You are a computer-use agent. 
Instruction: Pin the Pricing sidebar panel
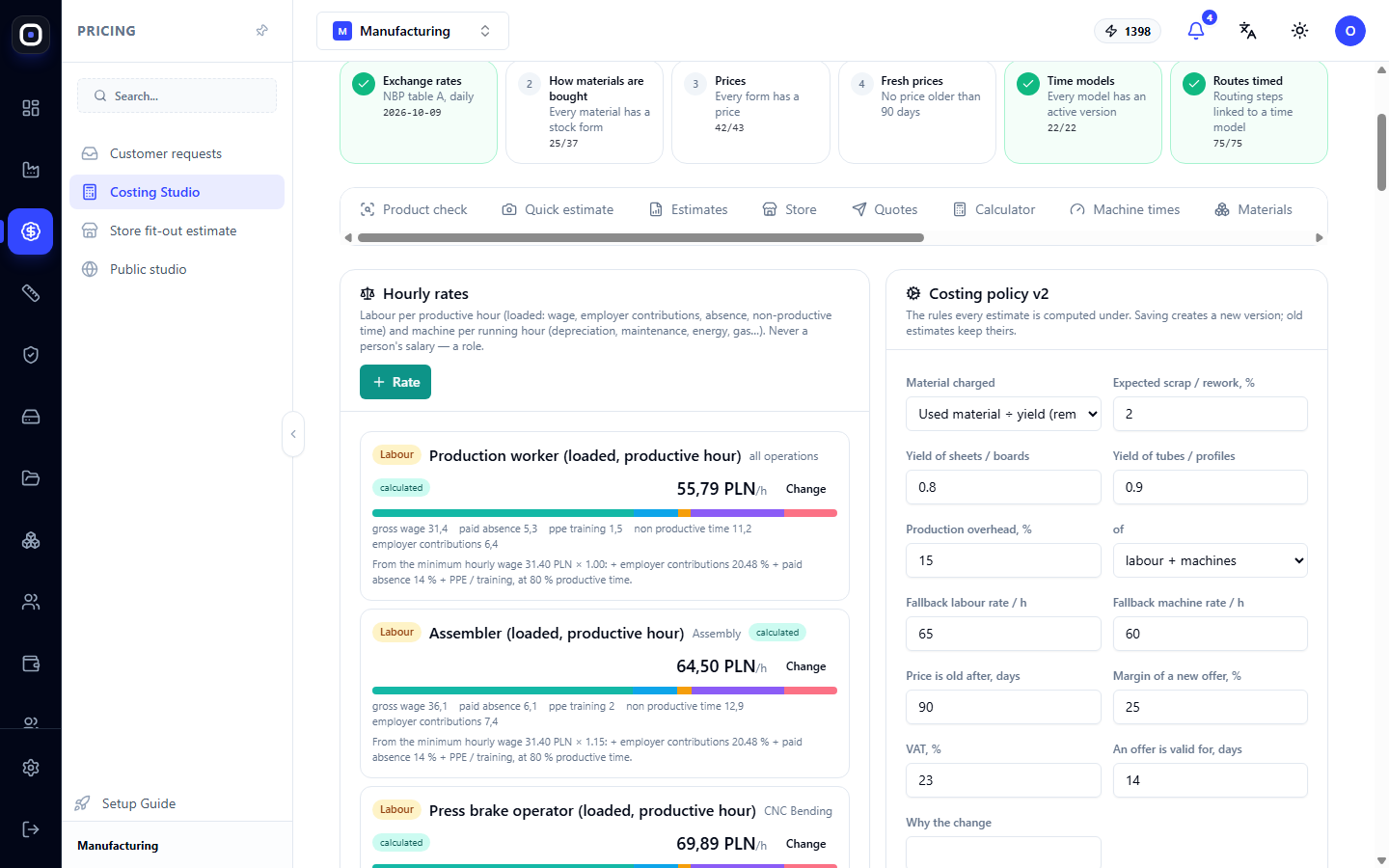[x=262, y=31]
